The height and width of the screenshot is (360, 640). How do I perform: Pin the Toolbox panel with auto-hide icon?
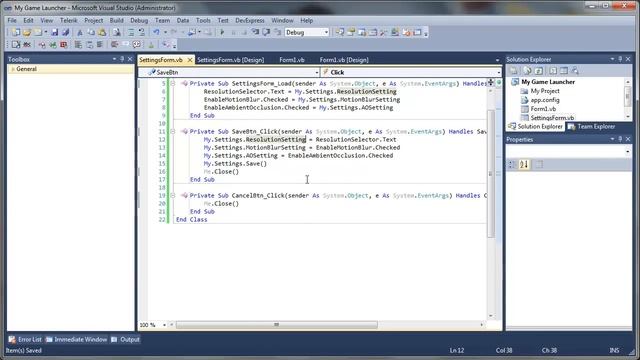(122, 59)
